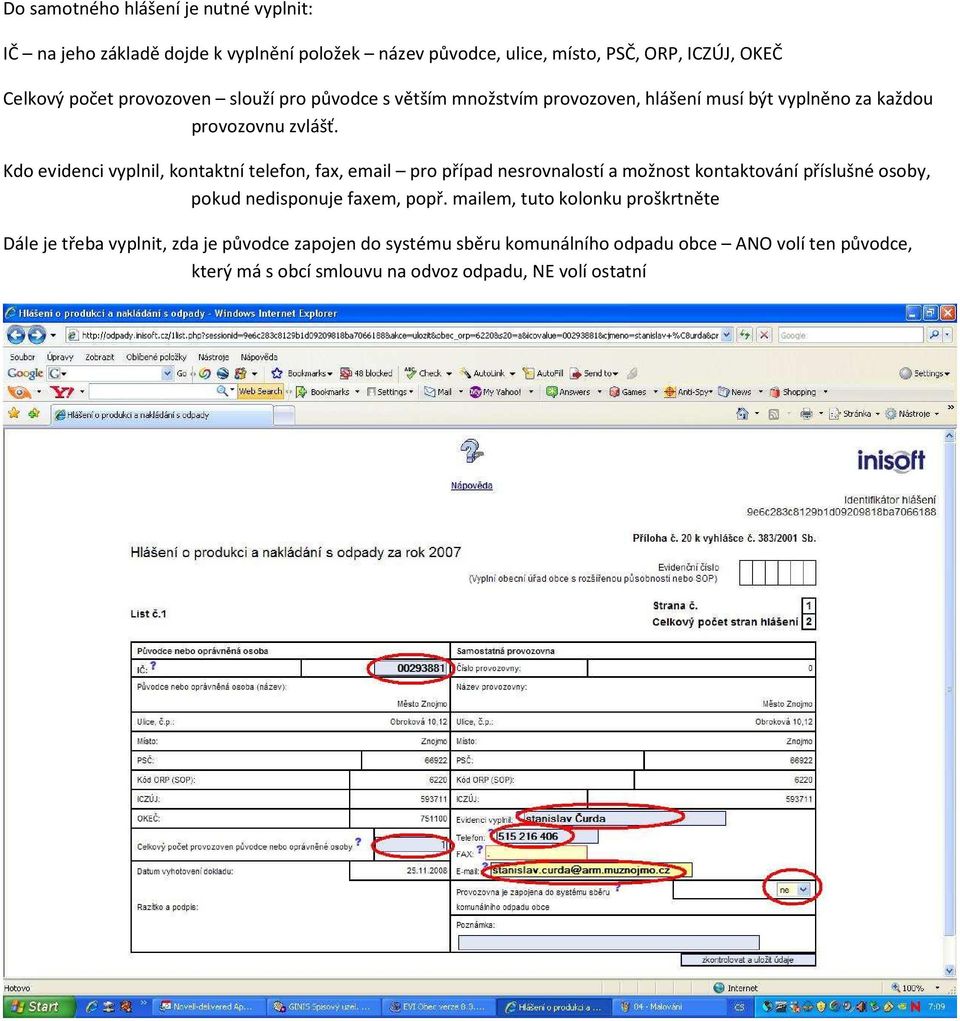Switch to GINIS Spisový uzel taskbar window
Screen dimensions: 960x1021
[323, 1007]
